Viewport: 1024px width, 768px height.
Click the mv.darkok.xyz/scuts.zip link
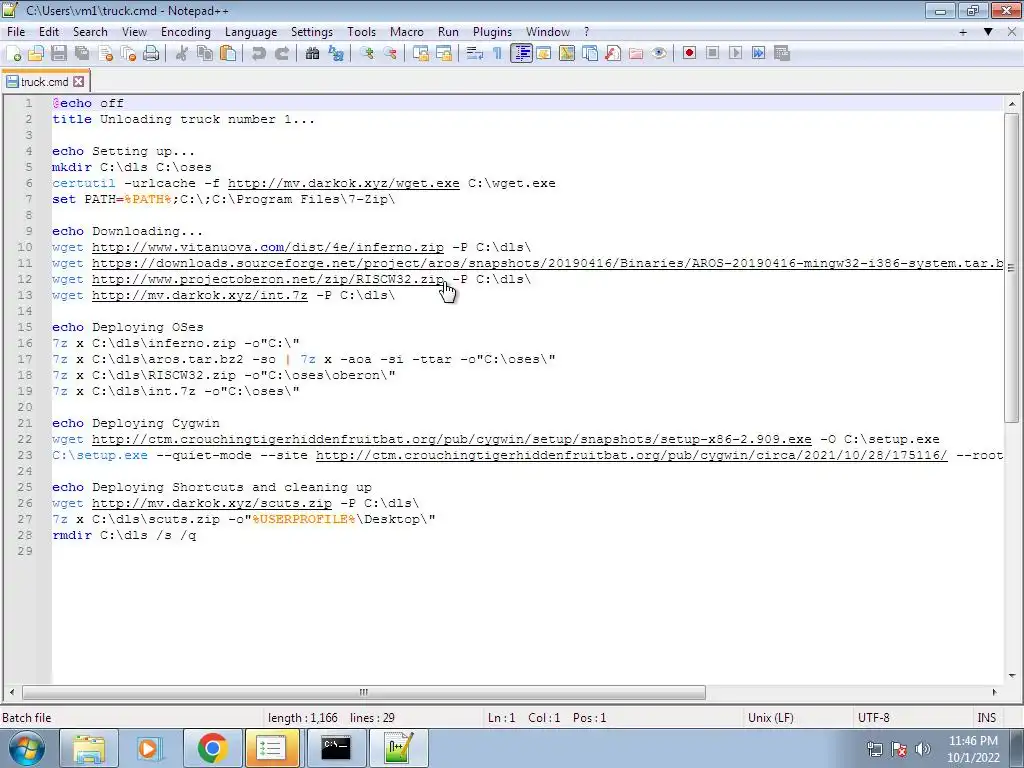point(212,504)
